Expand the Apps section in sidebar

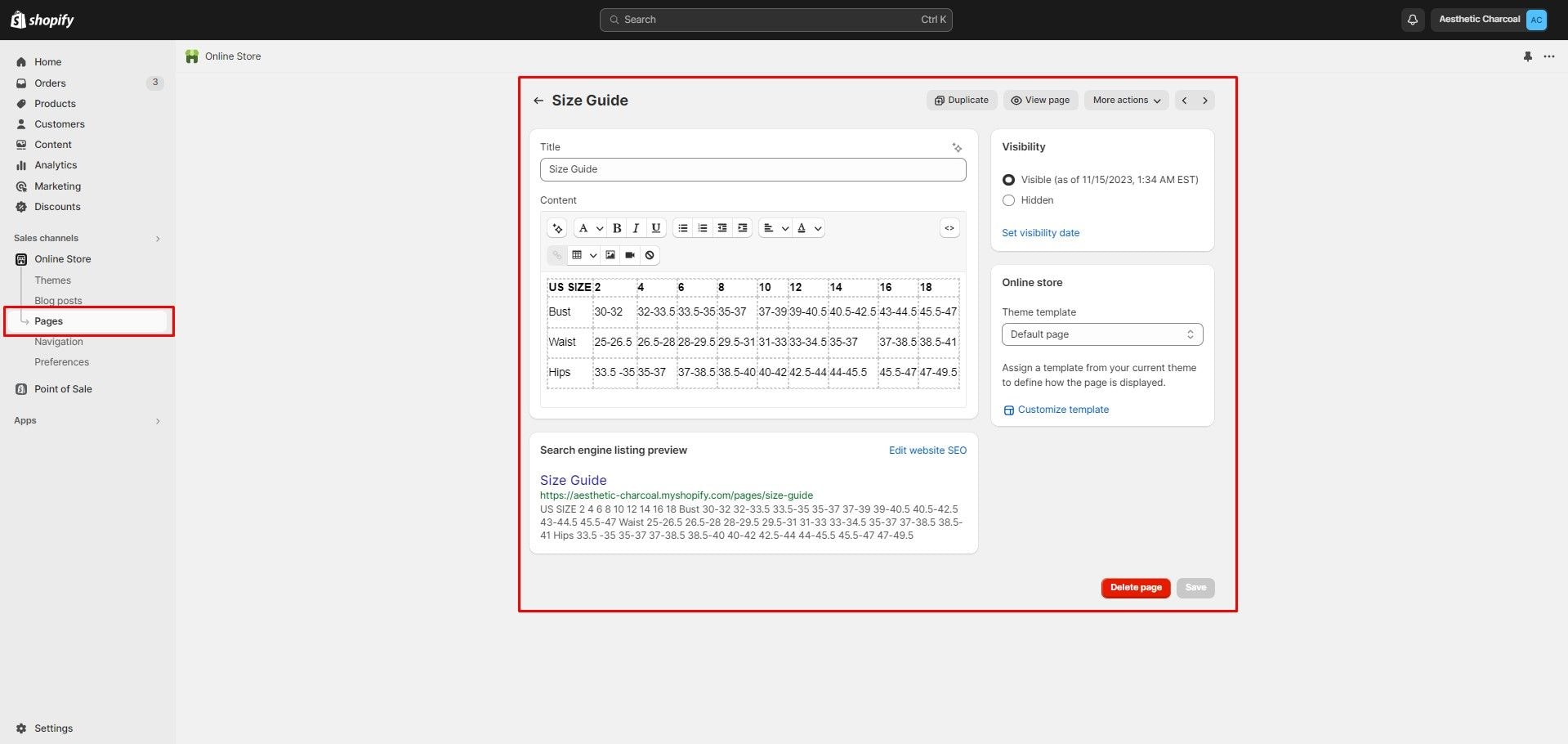(158, 421)
